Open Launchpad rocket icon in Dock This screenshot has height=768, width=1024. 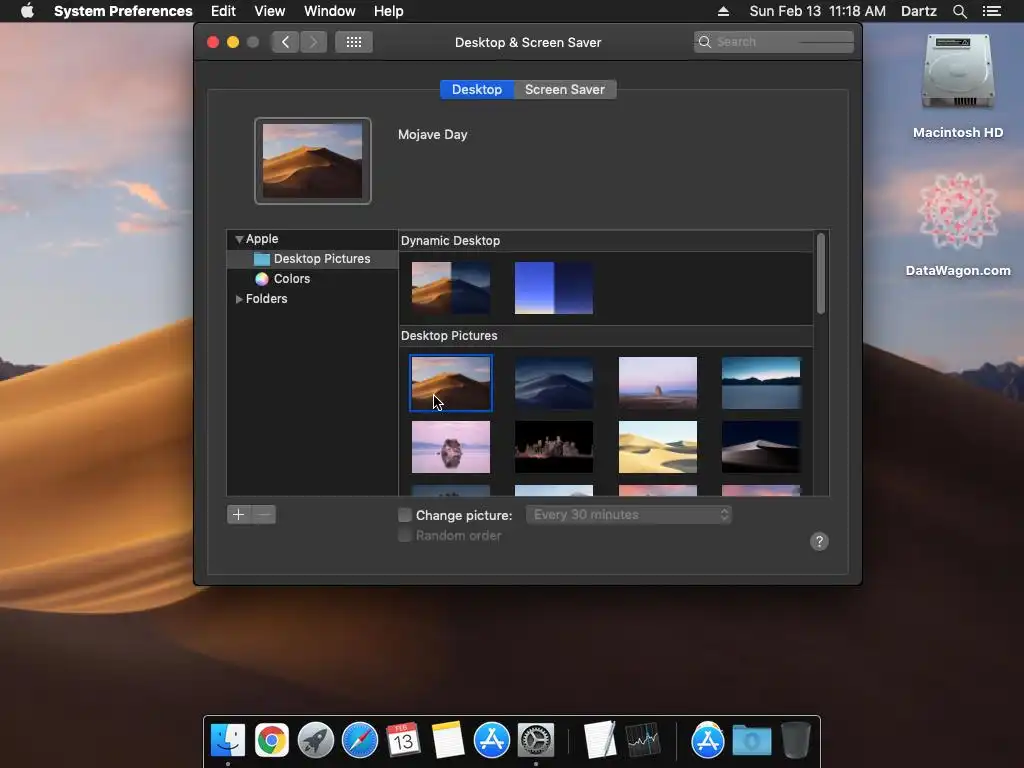(315, 741)
